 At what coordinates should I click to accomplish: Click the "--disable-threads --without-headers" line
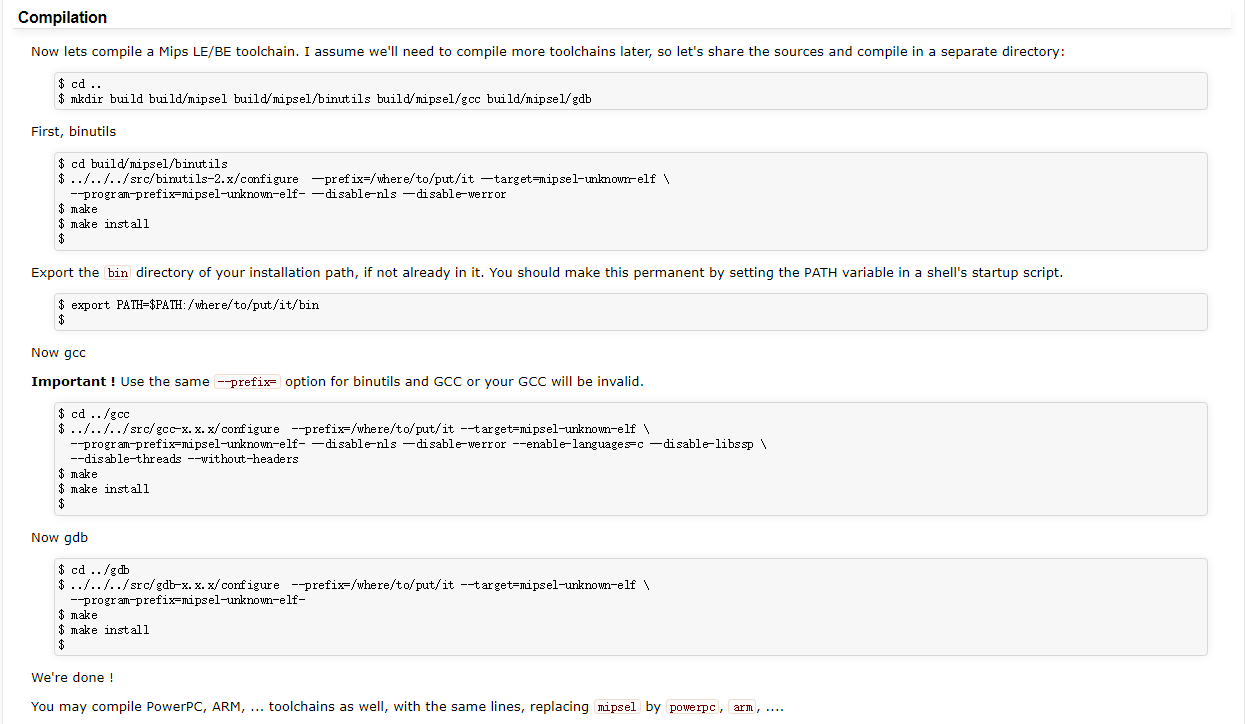pyautogui.click(x=184, y=459)
